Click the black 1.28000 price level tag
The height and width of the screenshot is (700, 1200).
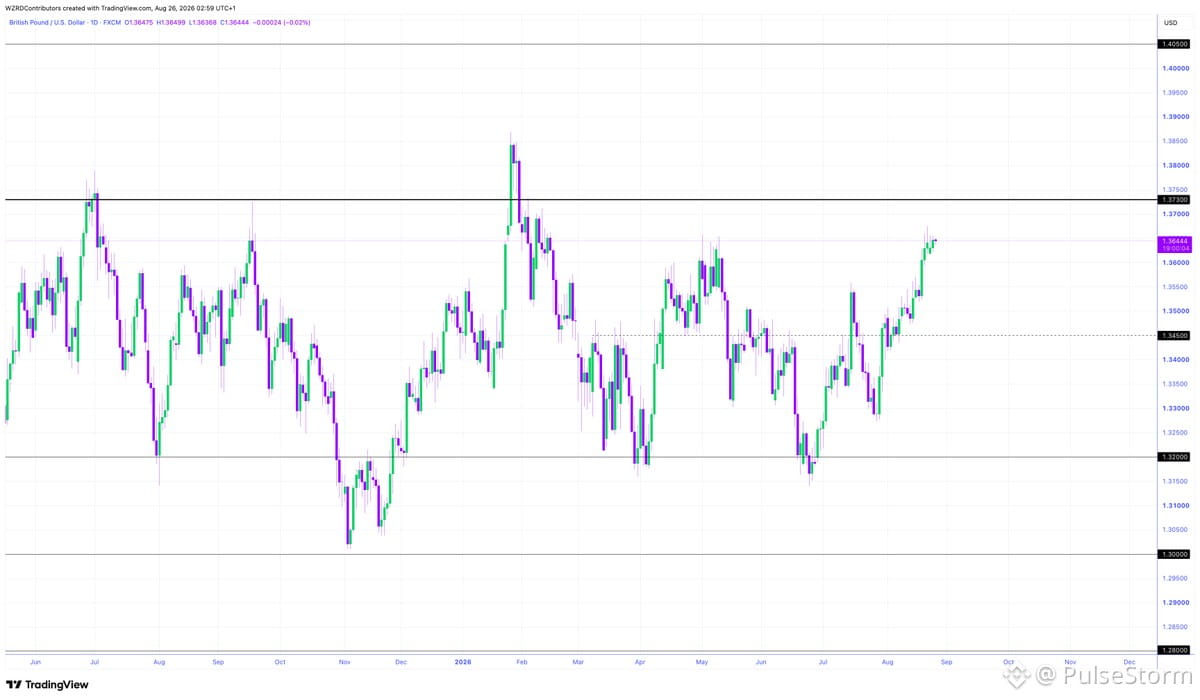[x=1174, y=651]
